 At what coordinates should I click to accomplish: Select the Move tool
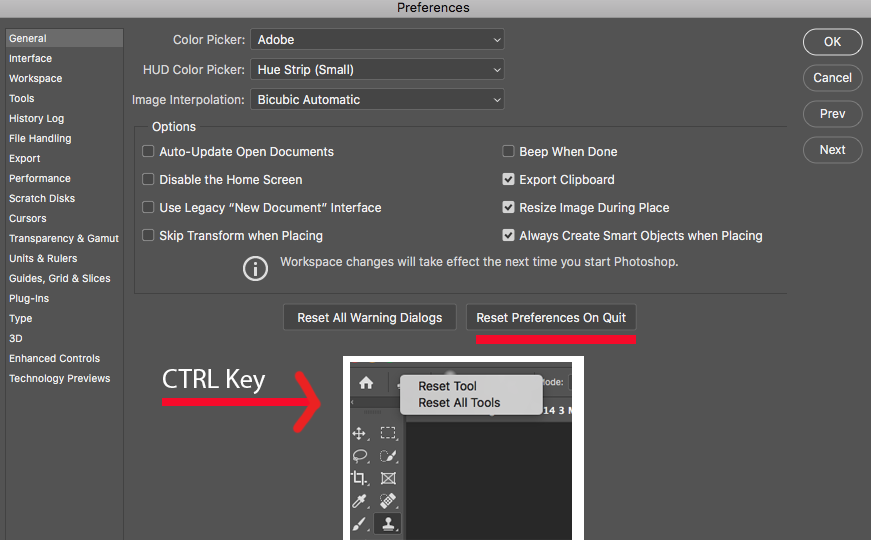[x=360, y=433]
